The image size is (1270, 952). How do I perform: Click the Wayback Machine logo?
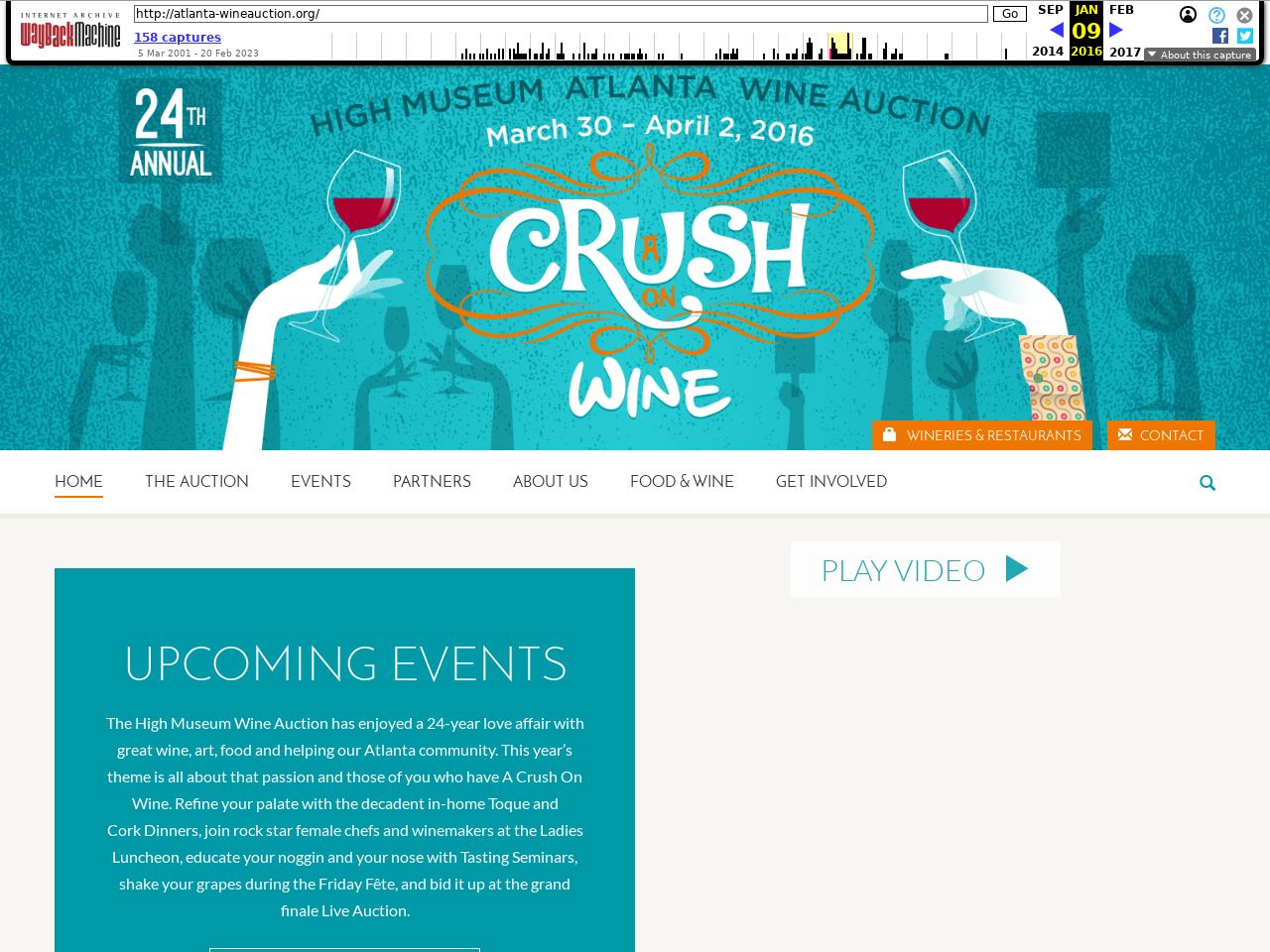tap(70, 31)
